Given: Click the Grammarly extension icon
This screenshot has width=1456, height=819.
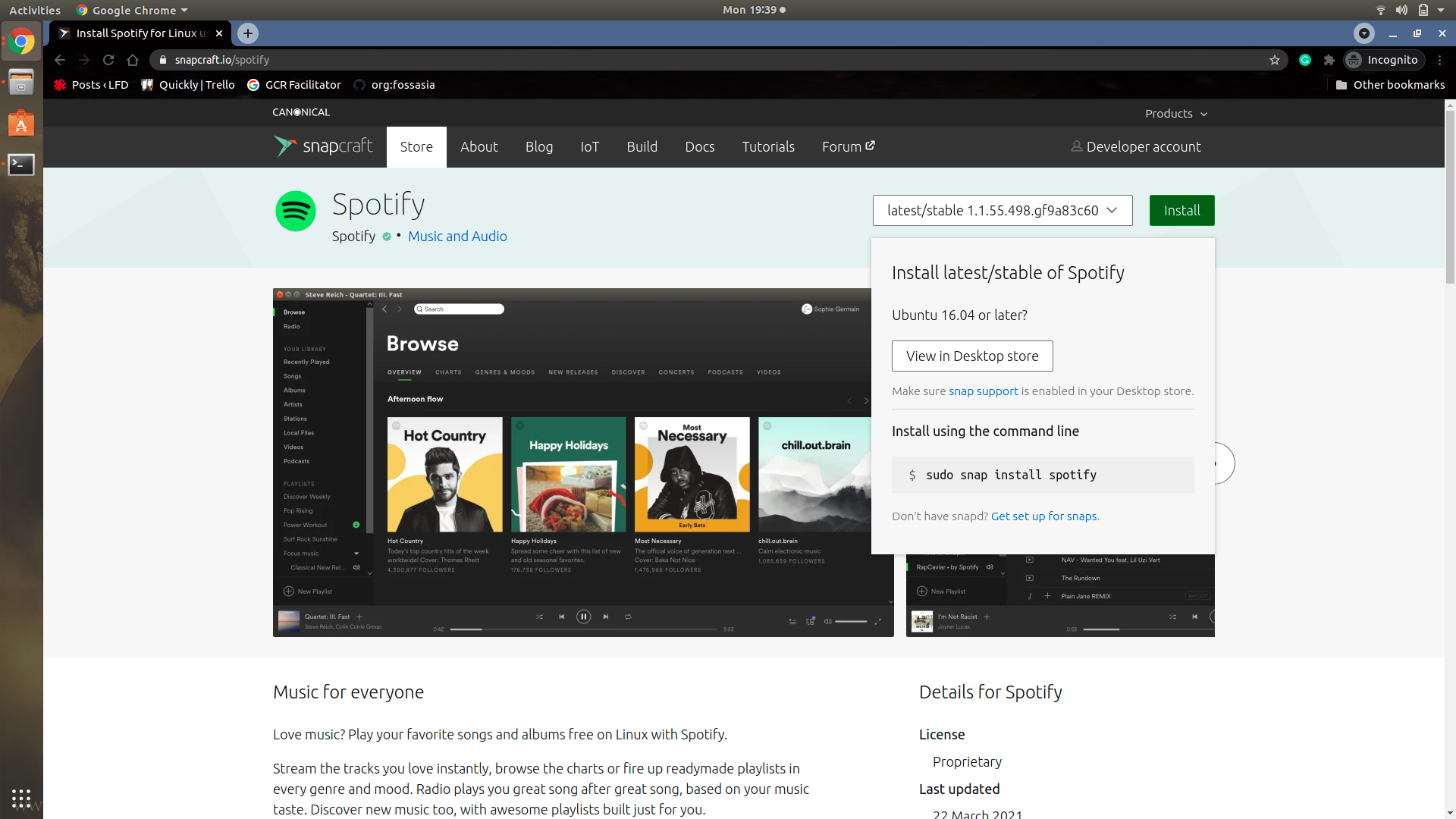Looking at the screenshot, I should (x=1305, y=60).
